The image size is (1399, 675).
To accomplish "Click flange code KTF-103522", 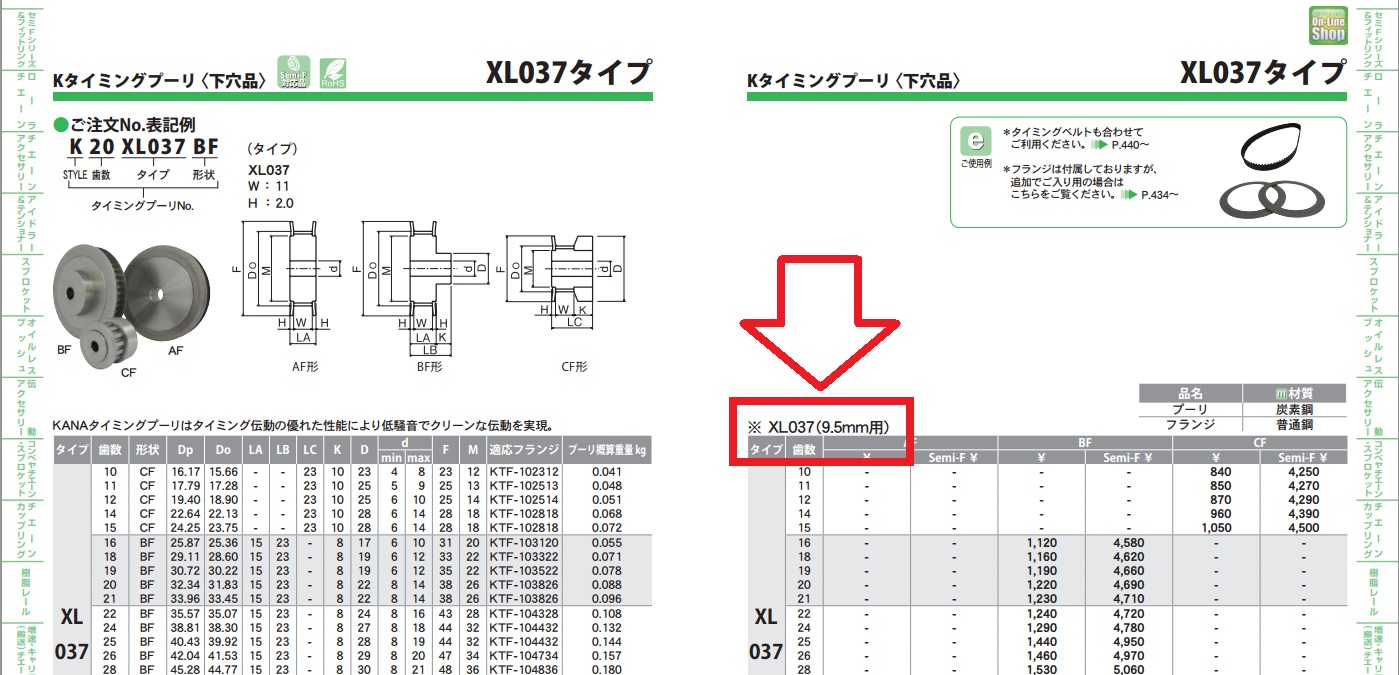I will point(524,570).
